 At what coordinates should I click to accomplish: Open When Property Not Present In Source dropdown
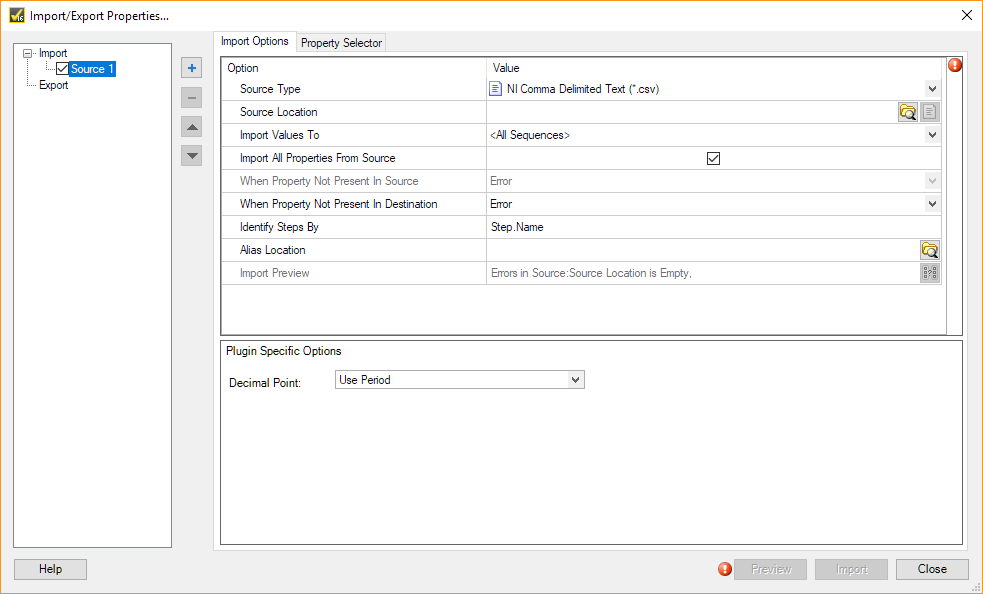pos(932,181)
